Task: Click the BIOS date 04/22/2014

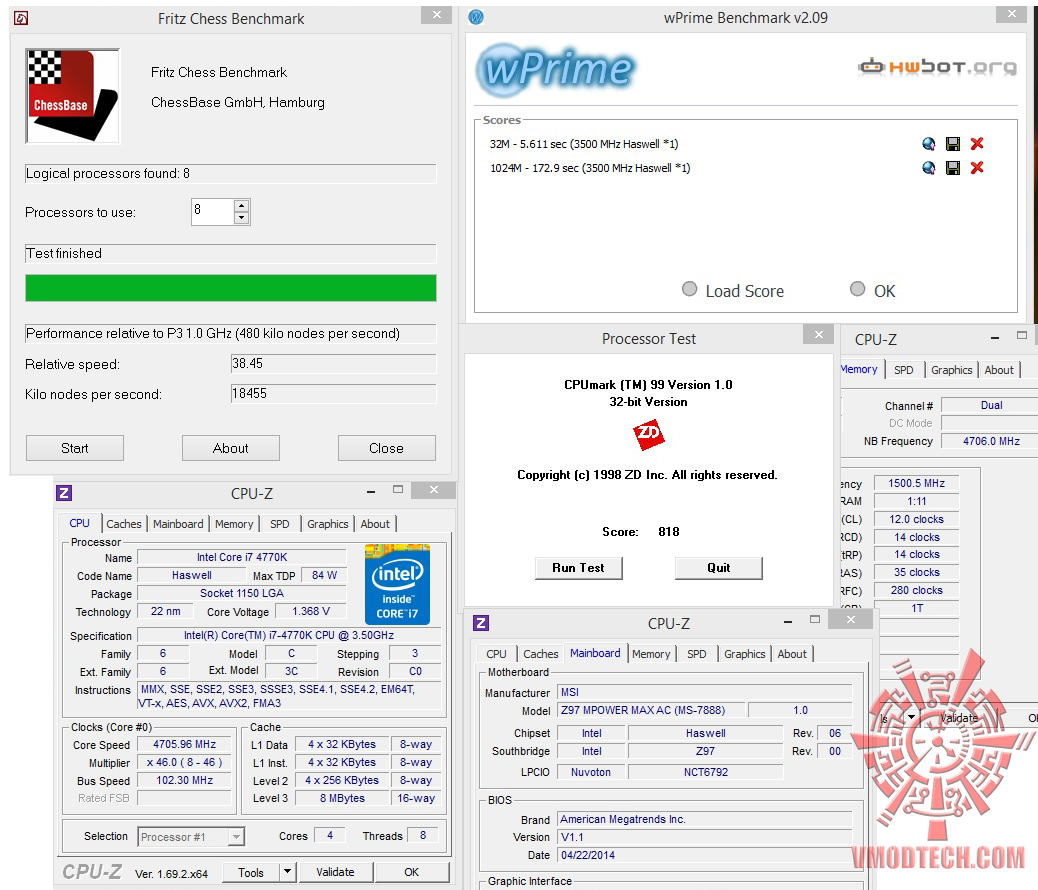Action: coord(704,855)
